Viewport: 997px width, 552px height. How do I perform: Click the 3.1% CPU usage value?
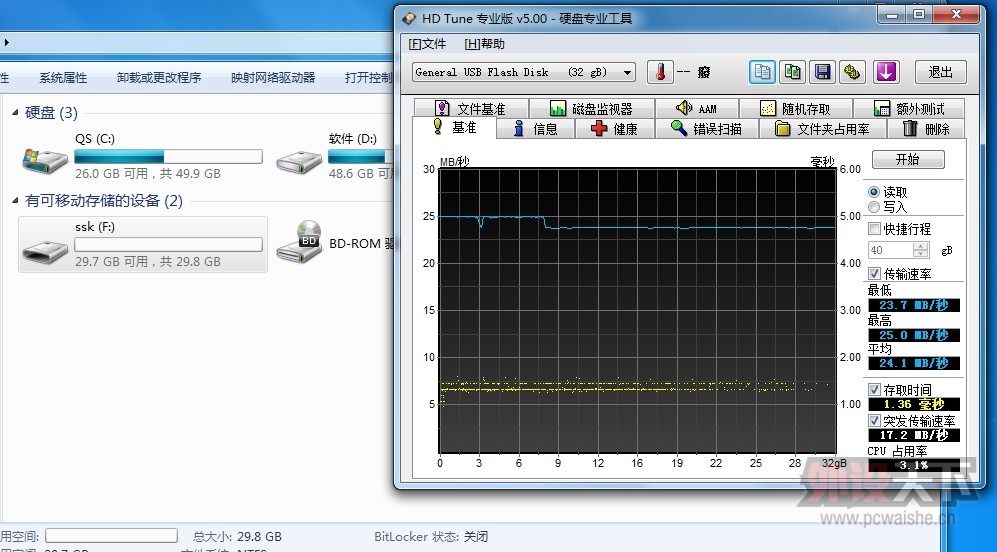pyautogui.click(x=914, y=465)
